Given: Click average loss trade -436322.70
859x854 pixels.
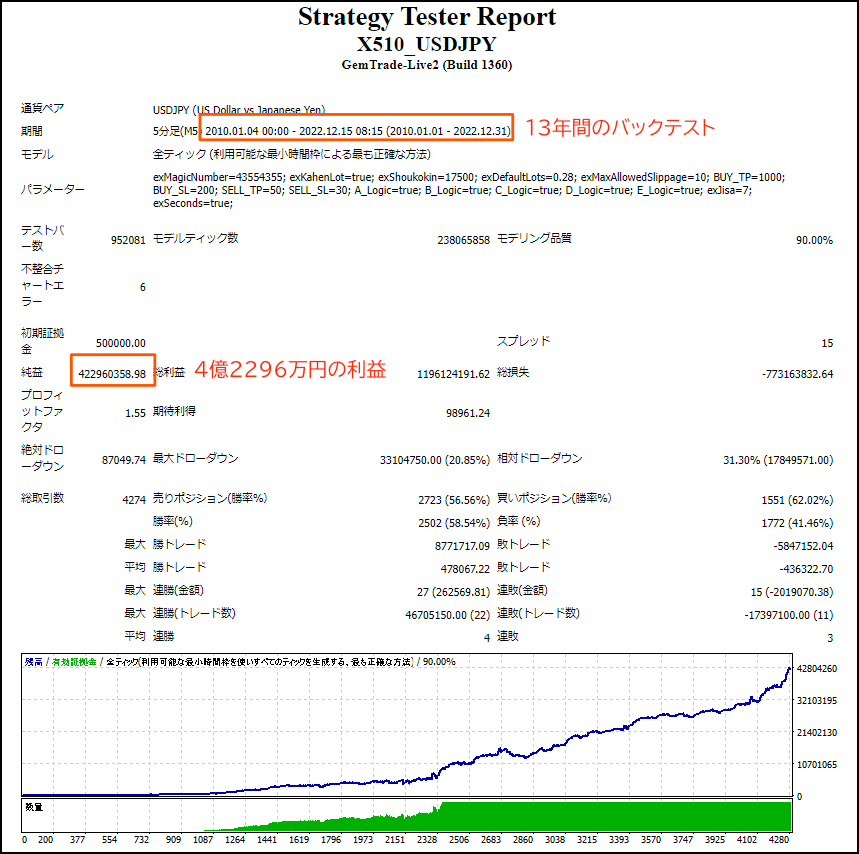Looking at the screenshot, I should 806,569.
